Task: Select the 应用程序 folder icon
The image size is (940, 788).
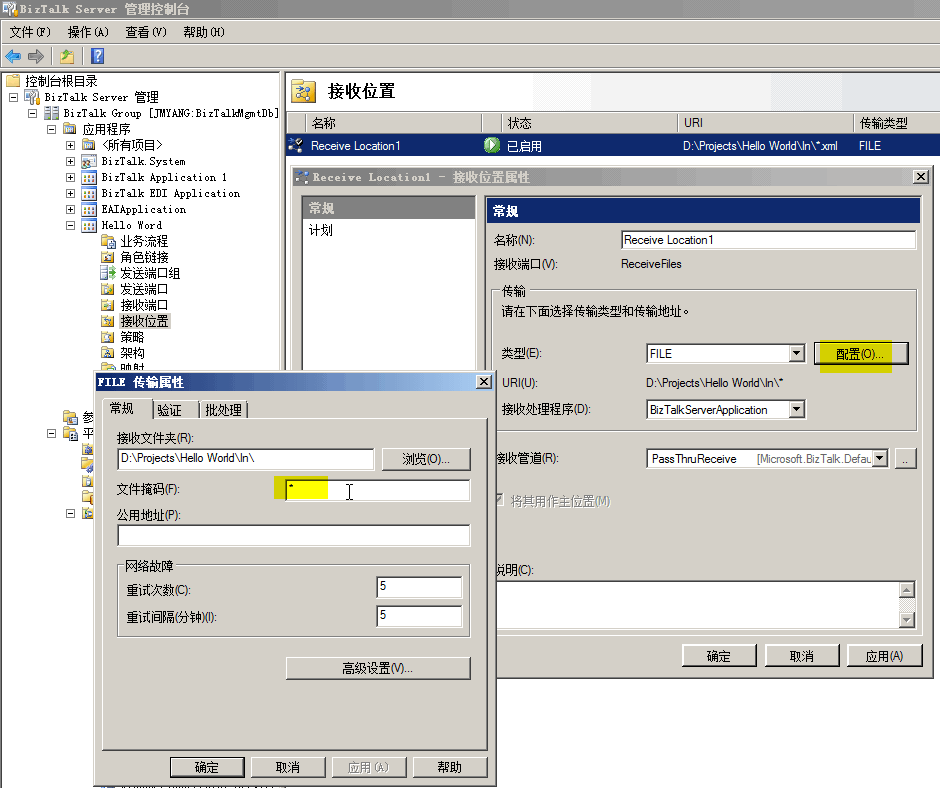Action: pyautogui.click(x=70, y=129)
